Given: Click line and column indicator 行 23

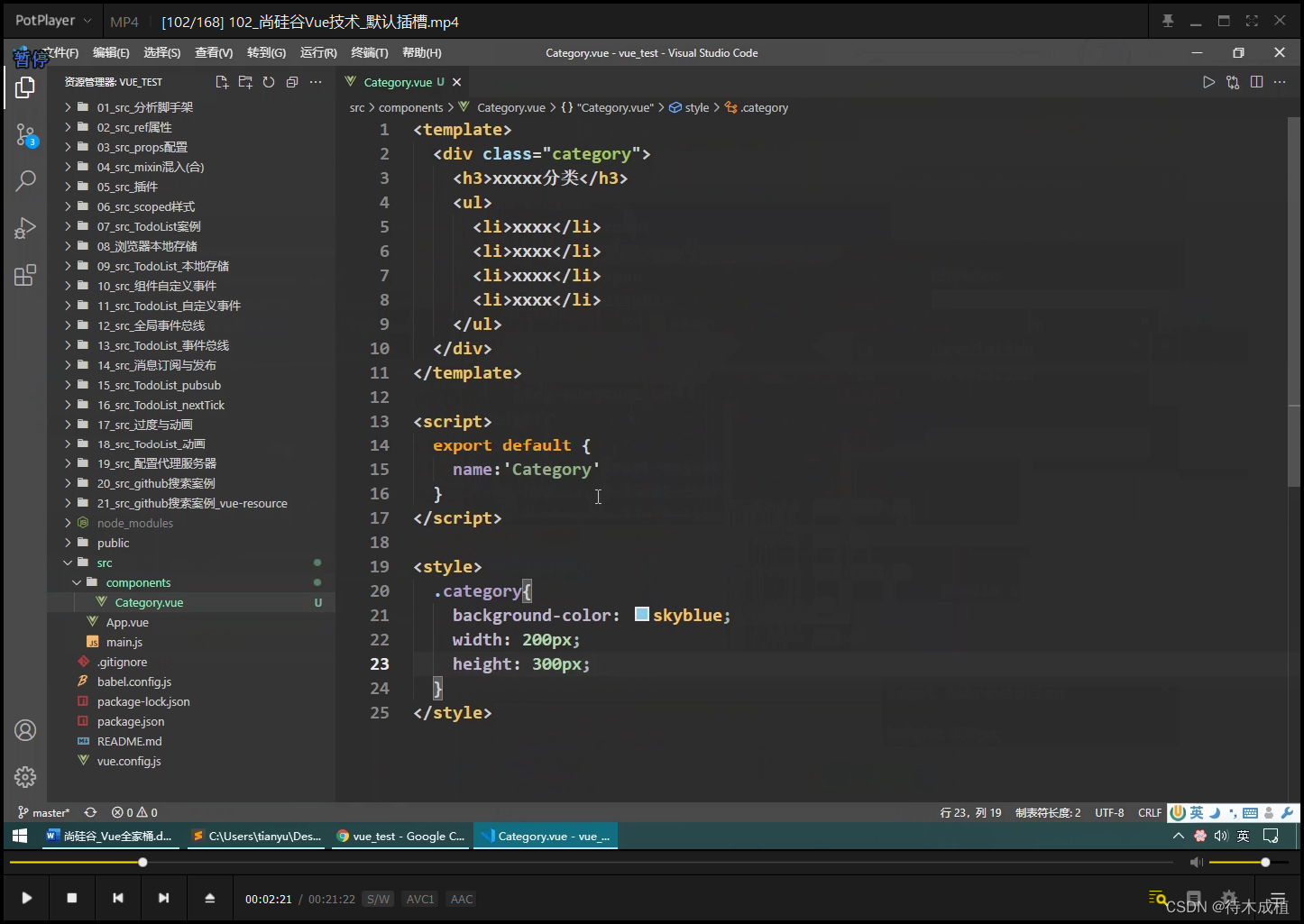Looking at the screenshot, I should point(970,812).
